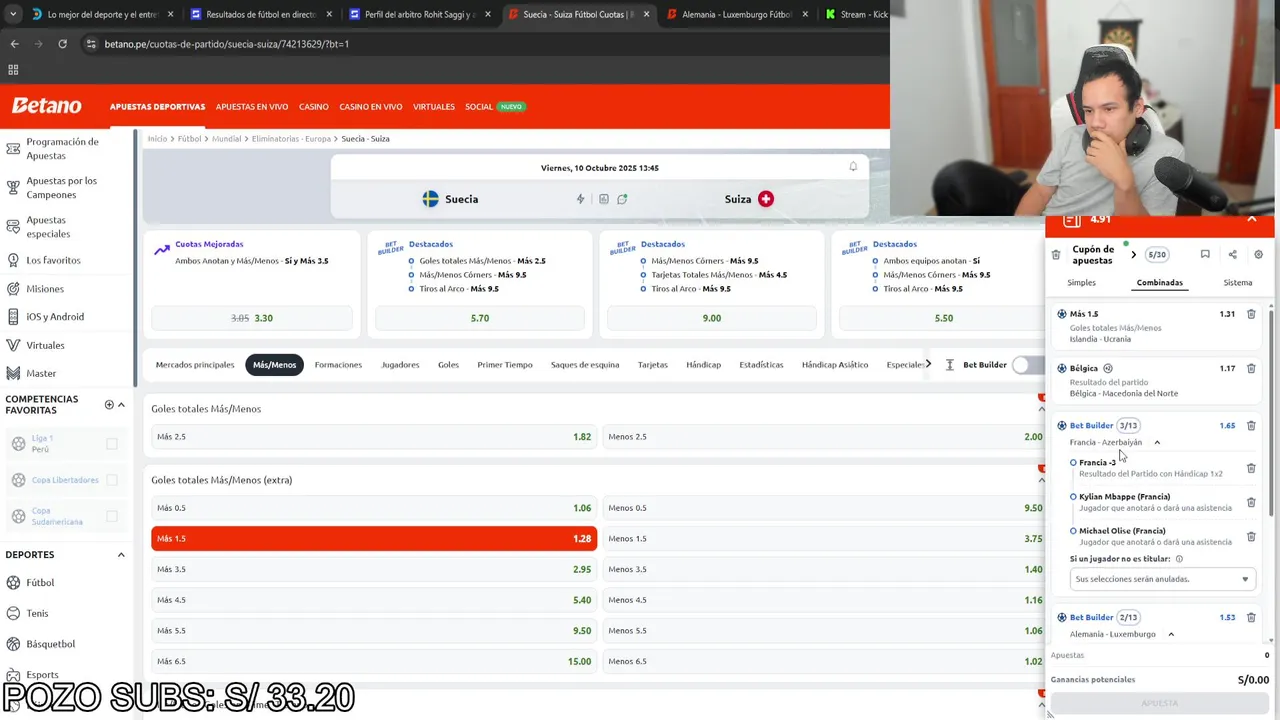This screenshot has height=720, width=1280.
Task: Delete the Michael Olise selection
Action: (x=1251, y=537)
